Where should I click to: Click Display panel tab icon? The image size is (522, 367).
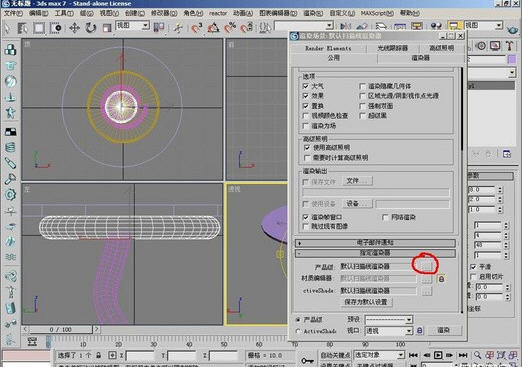(x=495, y=46)
